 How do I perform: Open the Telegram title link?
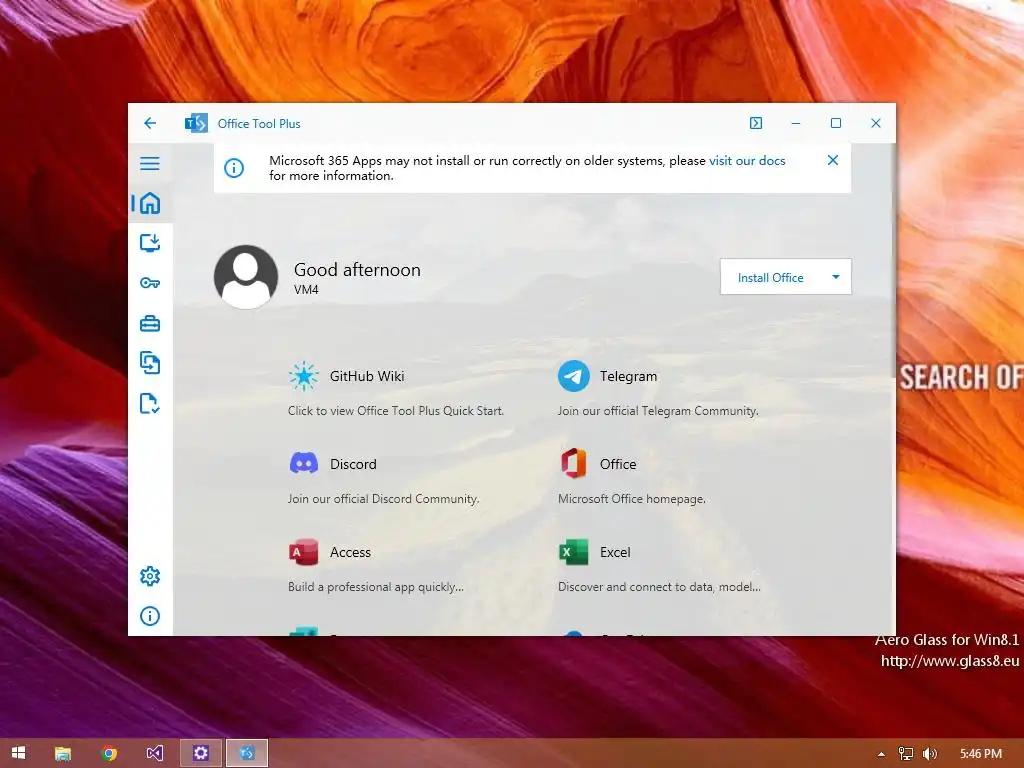tap(628, 376)
